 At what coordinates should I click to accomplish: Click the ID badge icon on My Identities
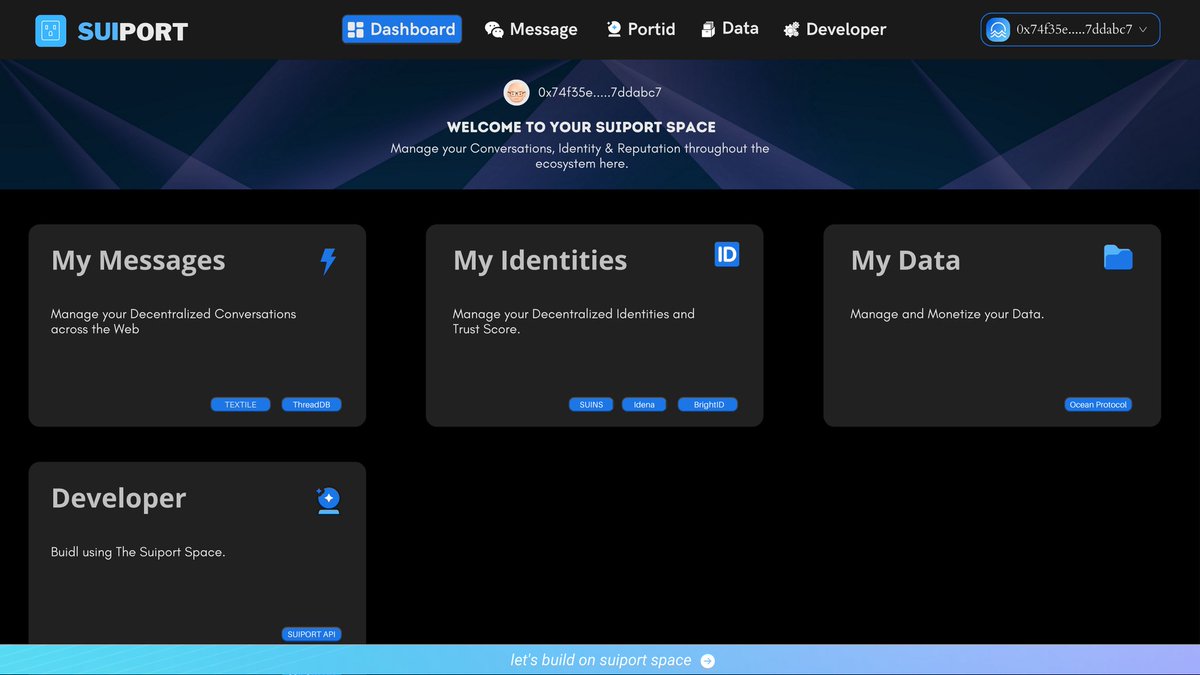[727, 255]
